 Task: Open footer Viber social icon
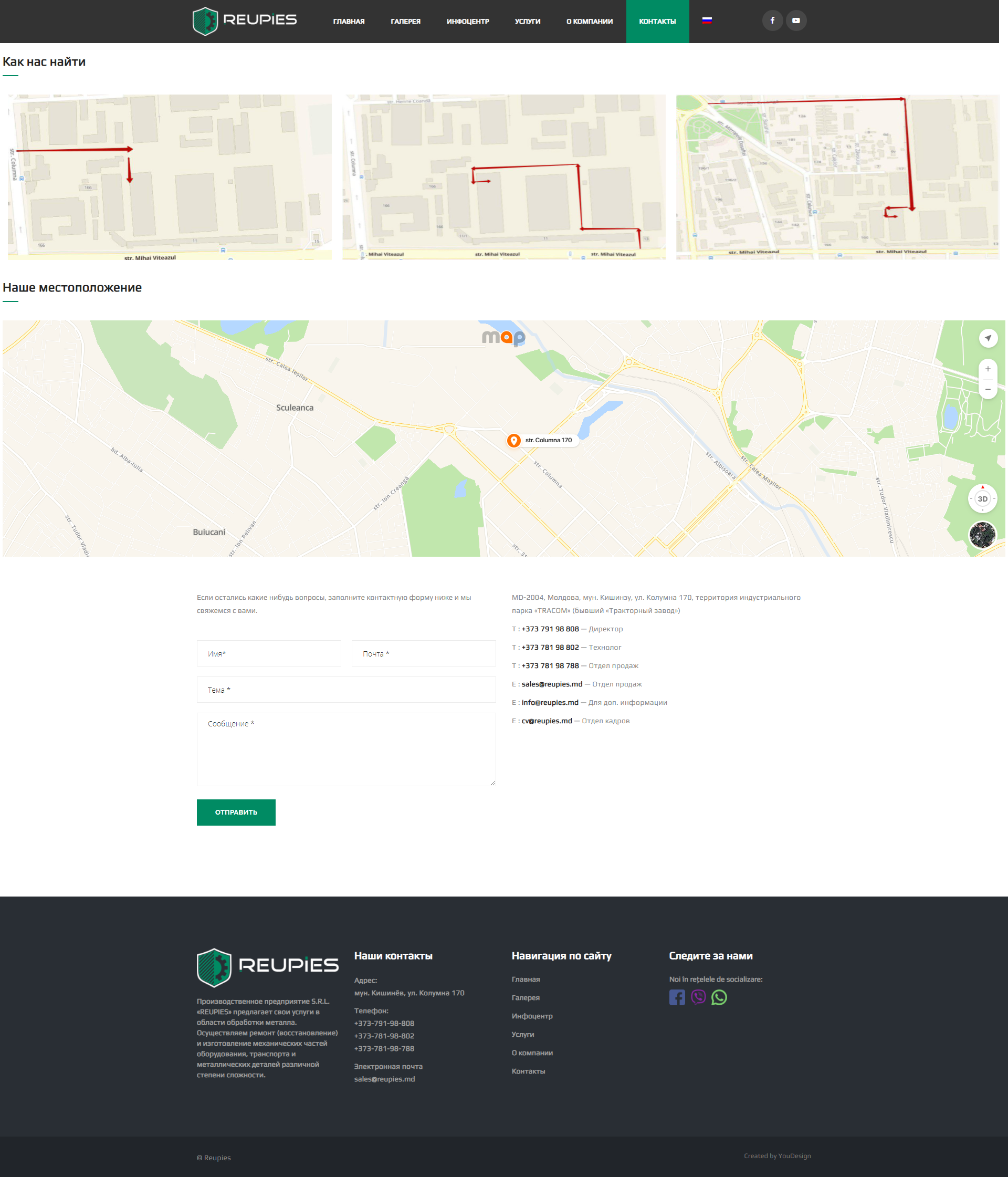(x=698, y=997)
